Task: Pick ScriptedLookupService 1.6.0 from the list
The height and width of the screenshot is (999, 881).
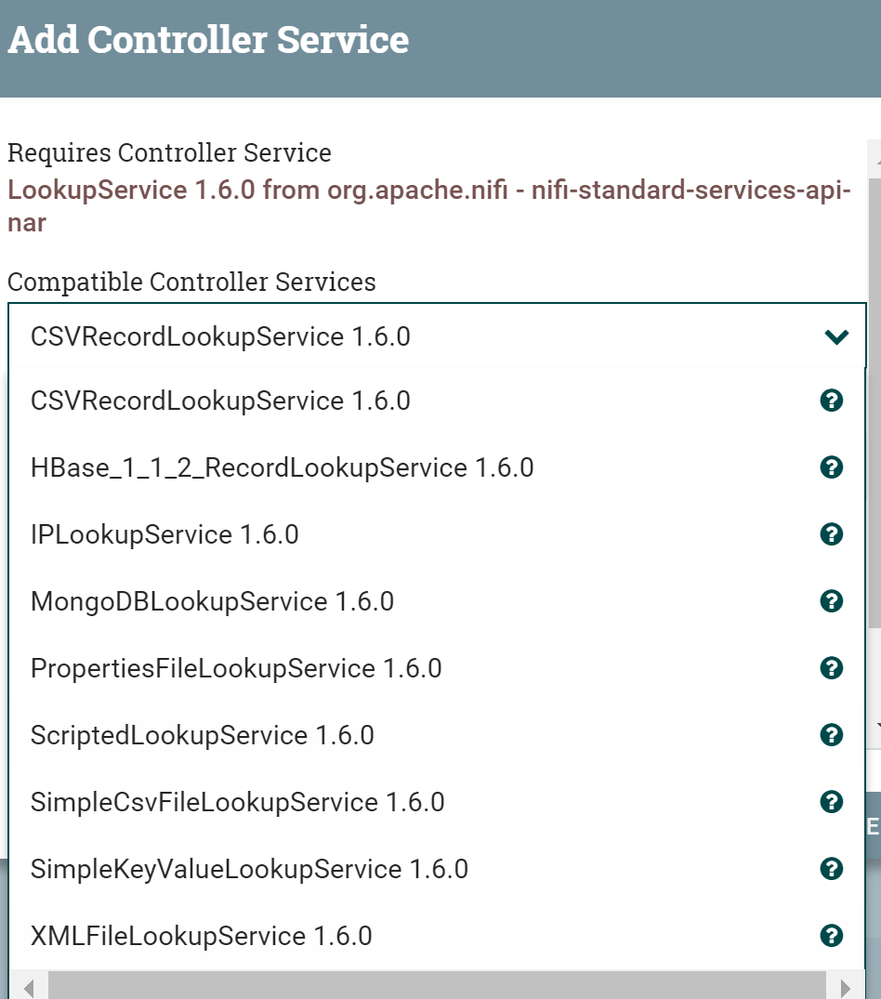Action: pos(202,734)
